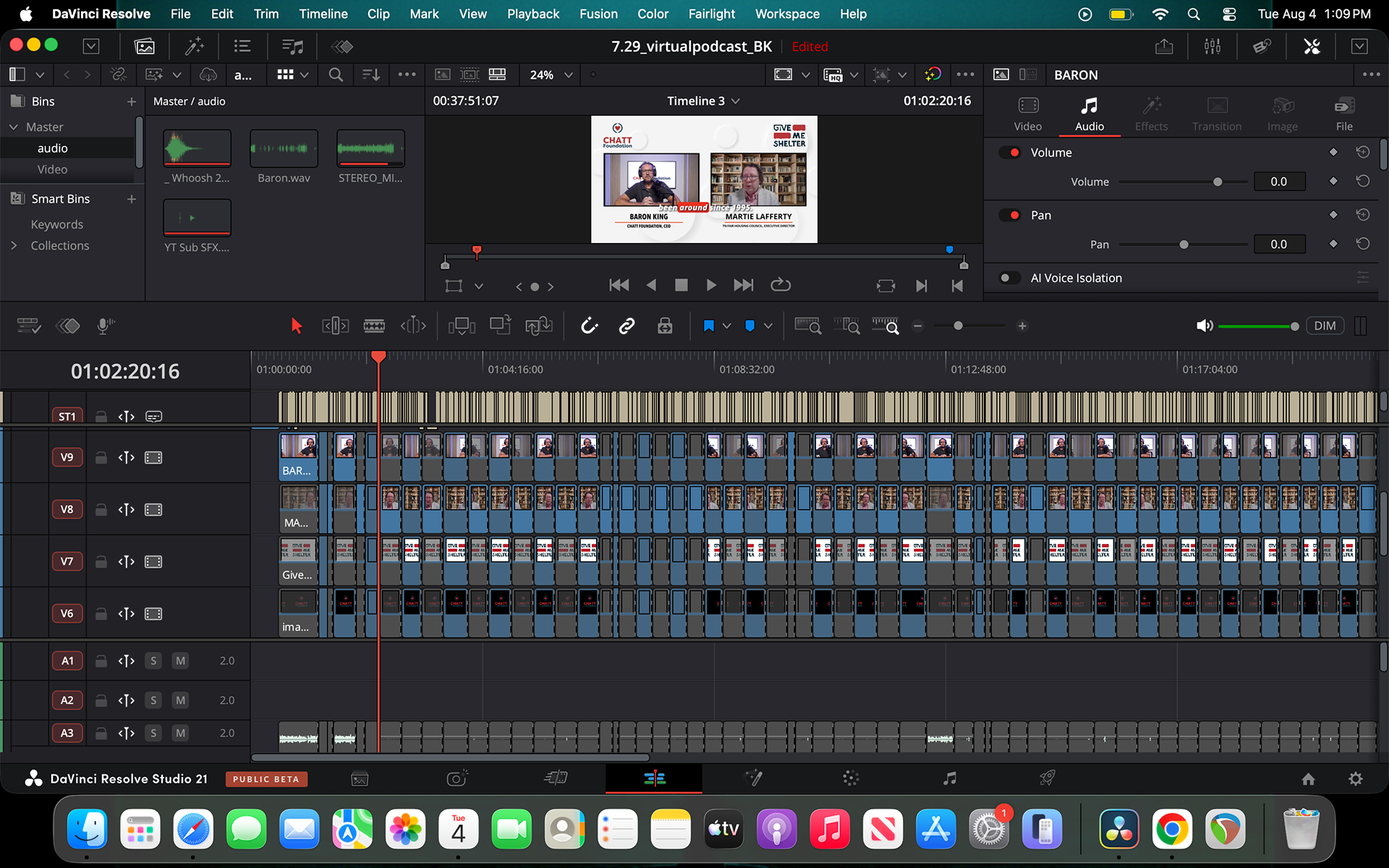This screenshot has height=868, width=1389.
Task: Open Project Manager home icon
Action: (1308, 779)
